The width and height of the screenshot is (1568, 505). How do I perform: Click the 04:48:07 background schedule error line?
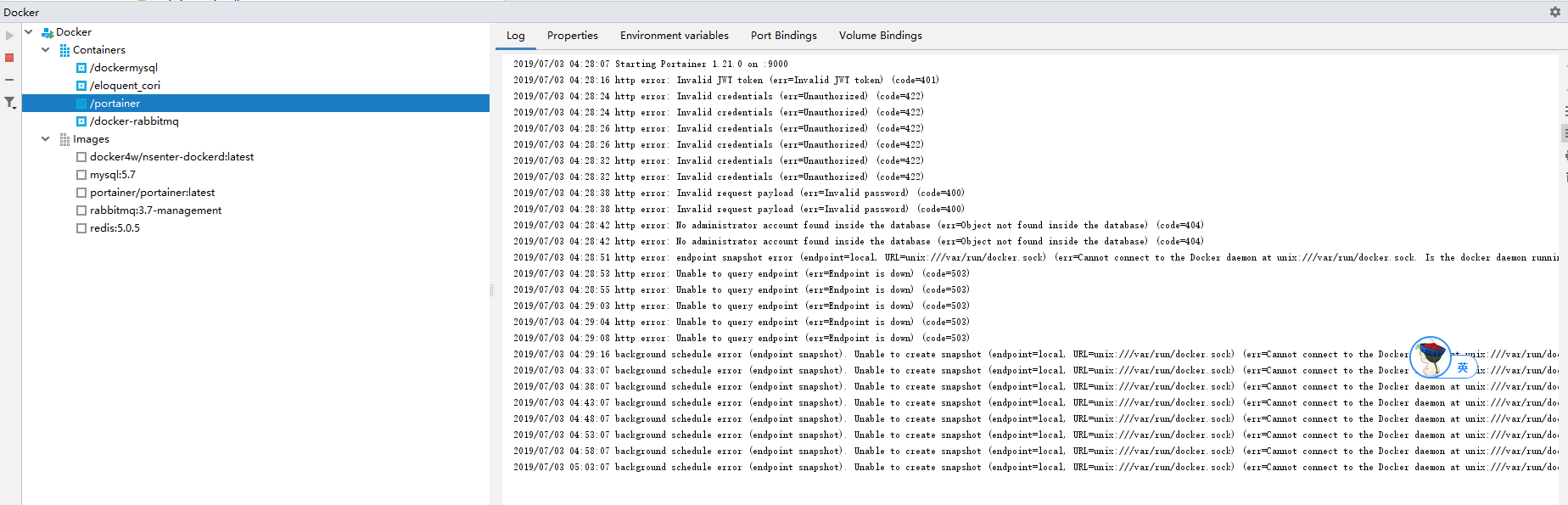[x=1036, y=418]
